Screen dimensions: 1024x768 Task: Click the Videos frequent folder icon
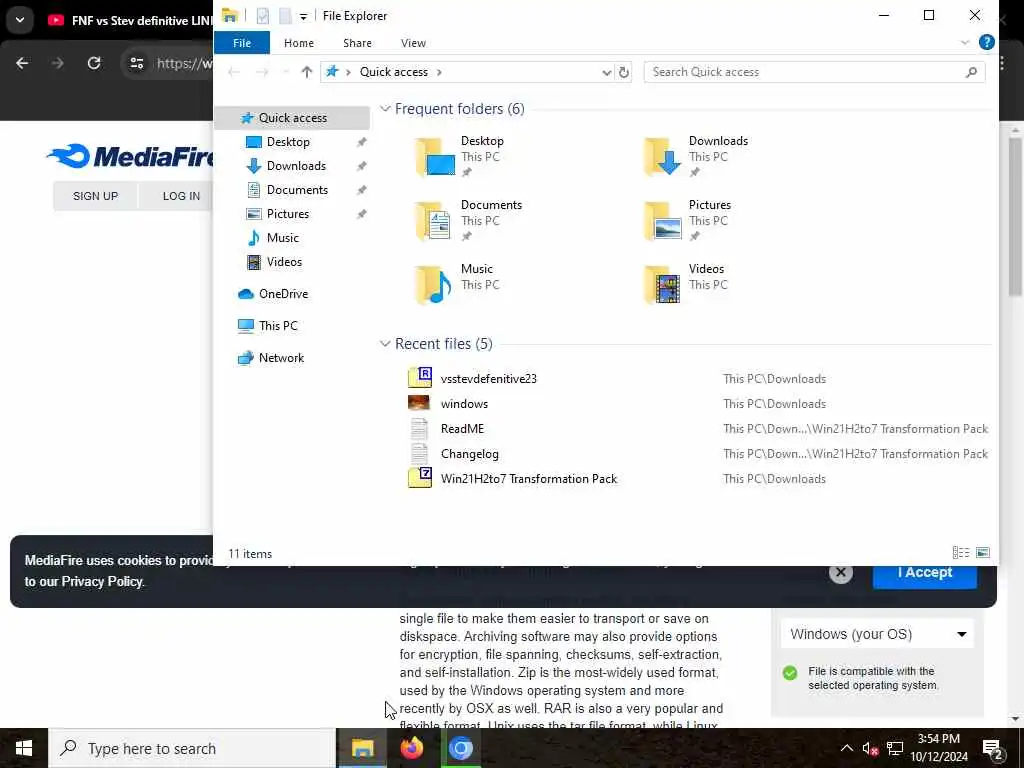[x=662, y=285]
